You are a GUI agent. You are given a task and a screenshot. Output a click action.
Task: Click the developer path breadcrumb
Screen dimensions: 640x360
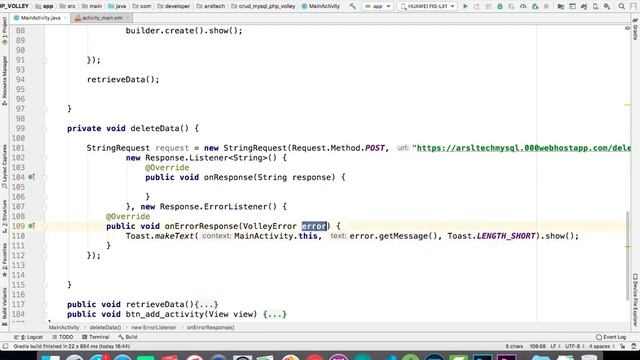173,6
